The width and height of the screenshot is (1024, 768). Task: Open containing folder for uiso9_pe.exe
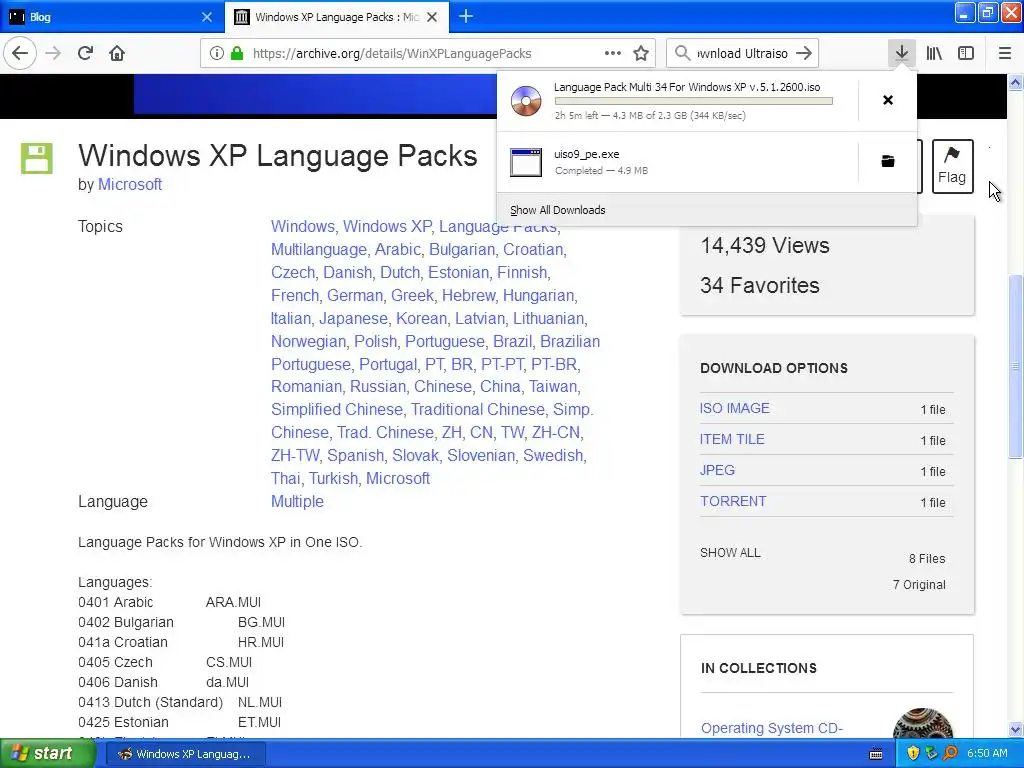pyautogui.click(x=888, y=161)
